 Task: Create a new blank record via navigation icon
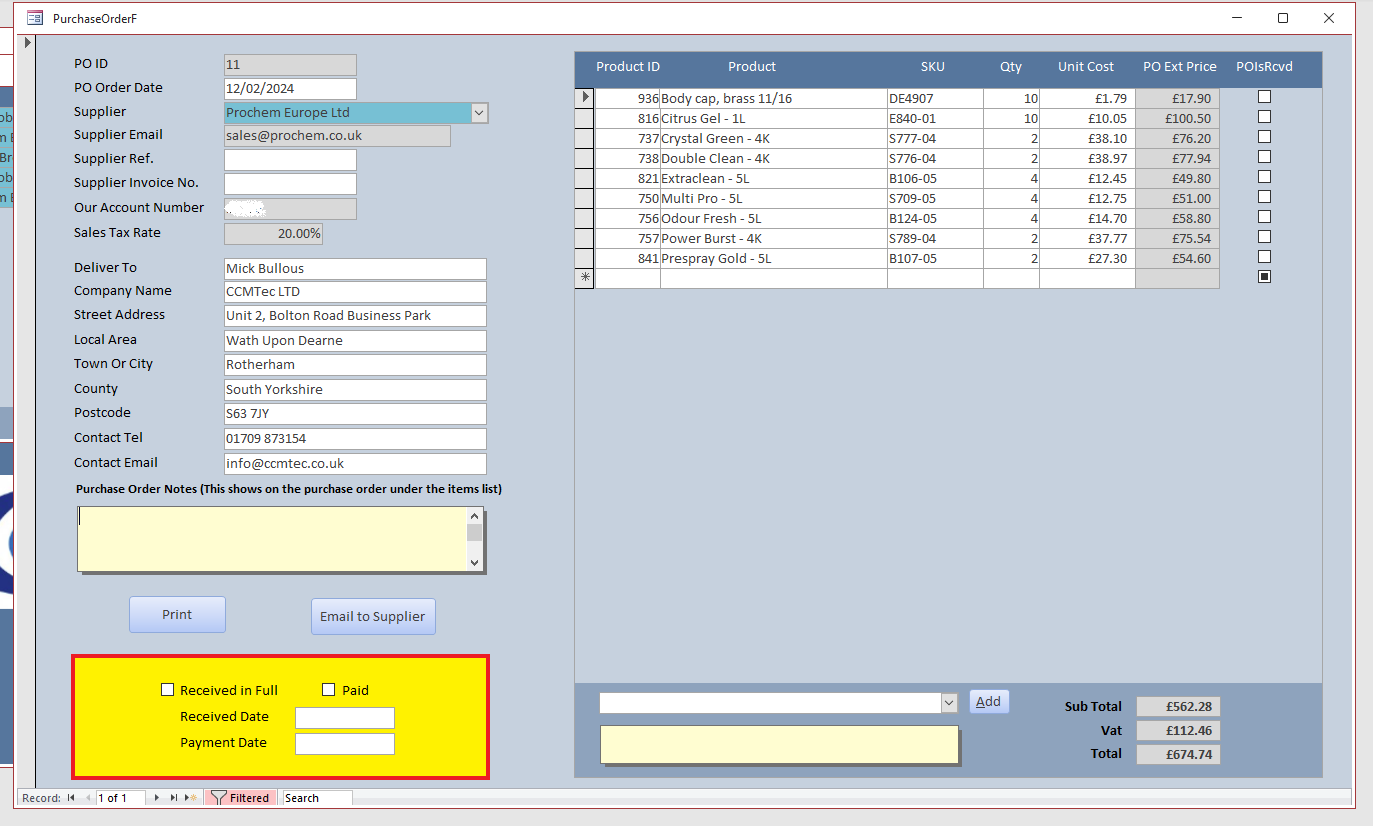click(190, 796)
